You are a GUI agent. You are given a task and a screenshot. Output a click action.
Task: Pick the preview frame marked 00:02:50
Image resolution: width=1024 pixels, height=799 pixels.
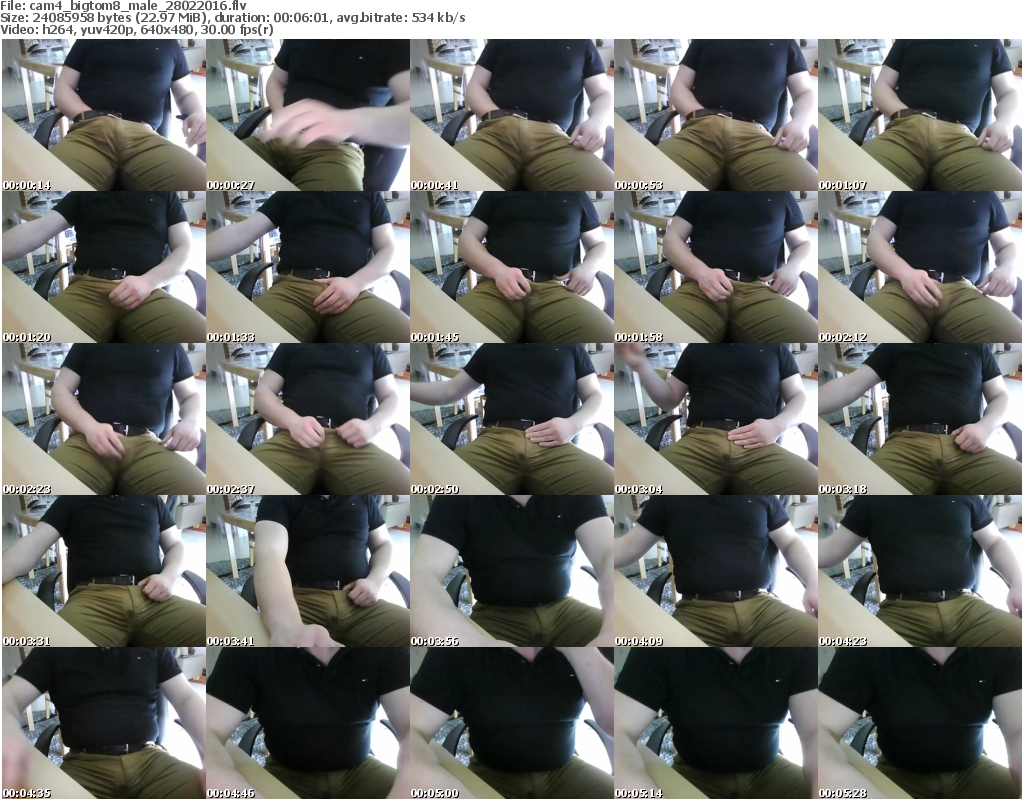tap(512, 419)
